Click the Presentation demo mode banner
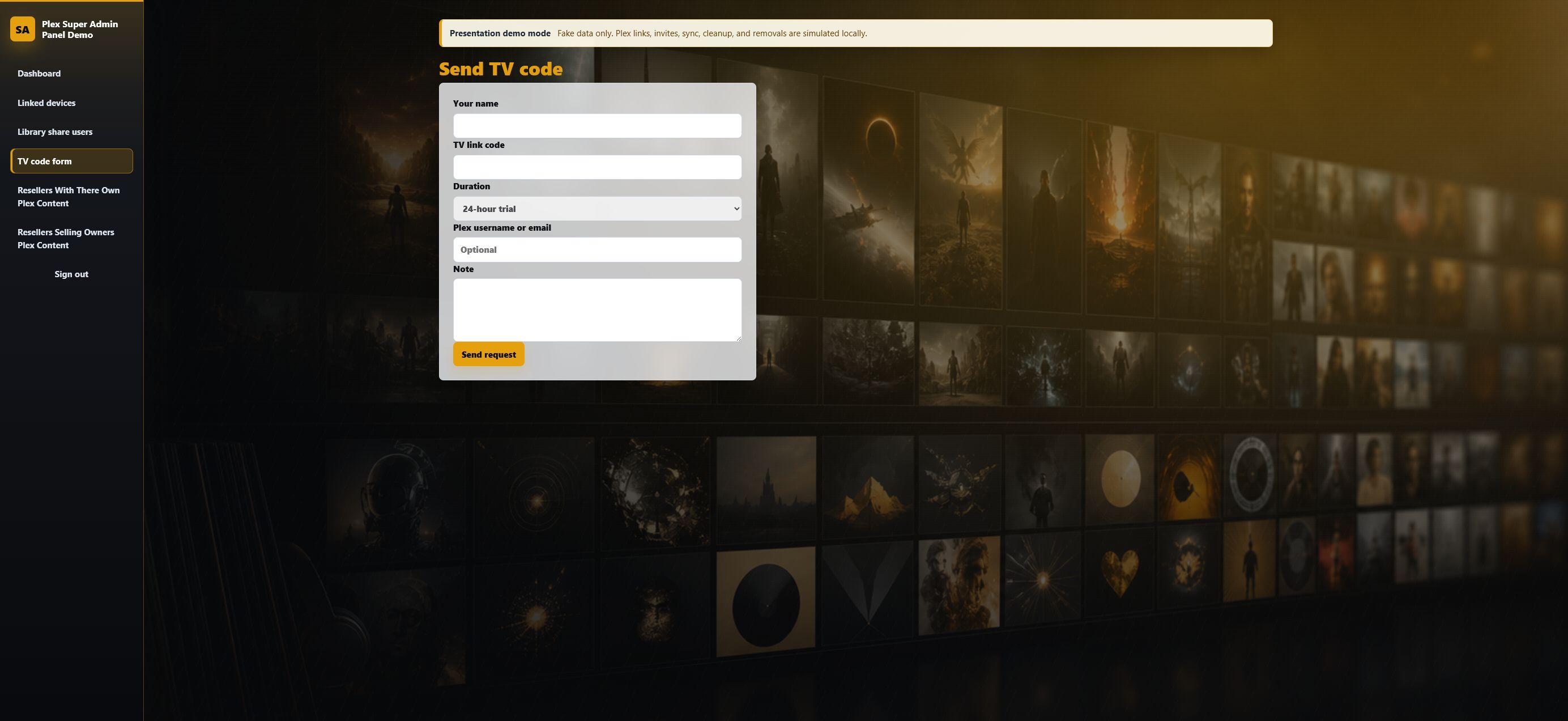The image size is (1568, 721). tap(855, 33)
